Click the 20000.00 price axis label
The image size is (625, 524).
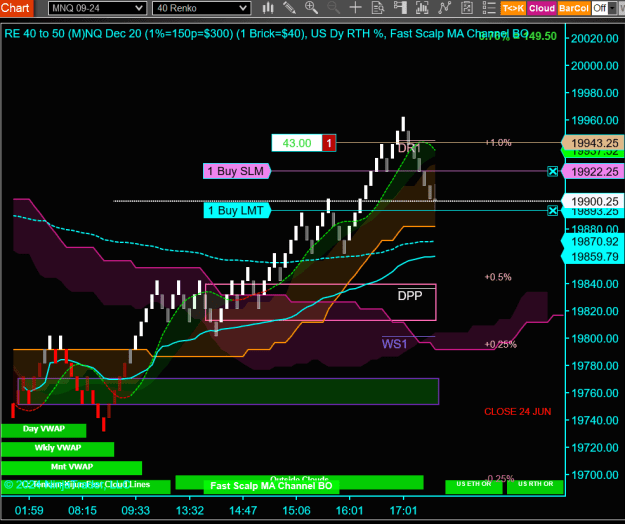594,66
